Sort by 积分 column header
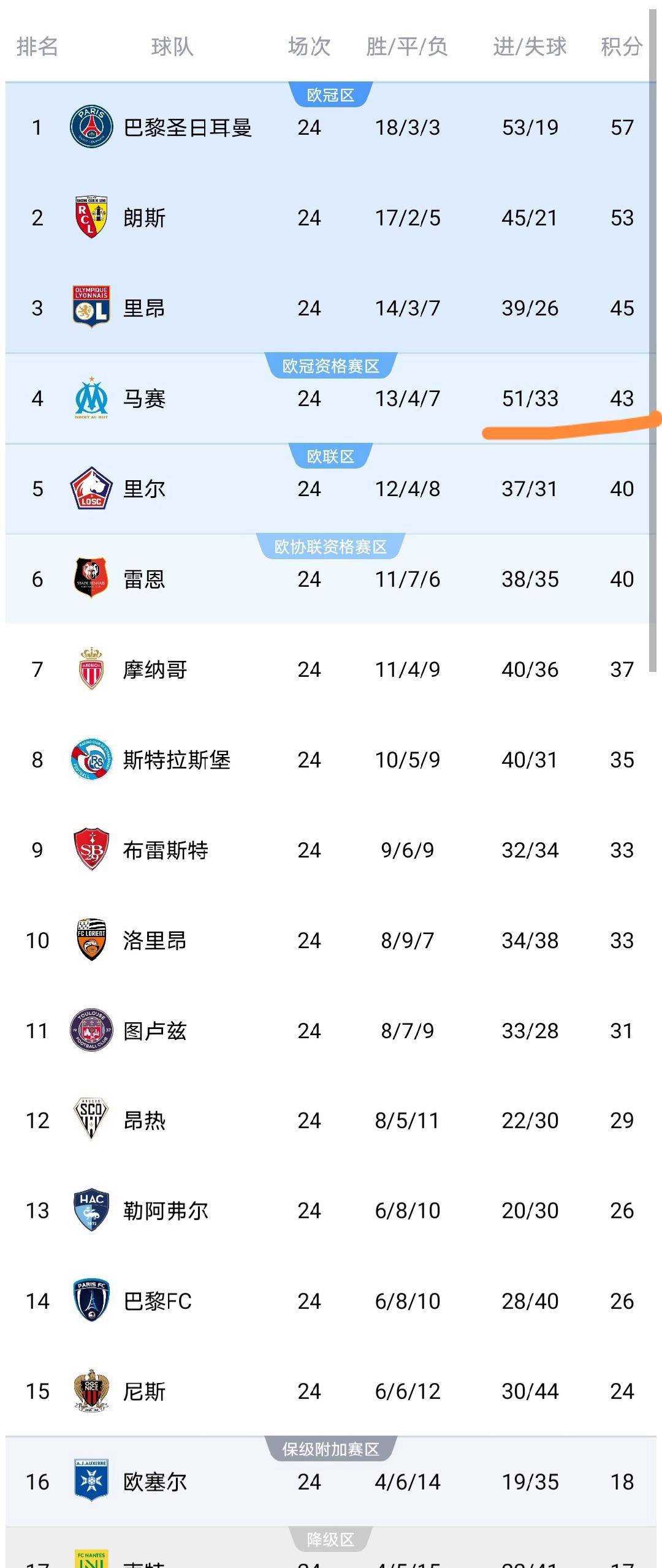662x1568 pixels. pyautogui.click(x=621, y=47)
